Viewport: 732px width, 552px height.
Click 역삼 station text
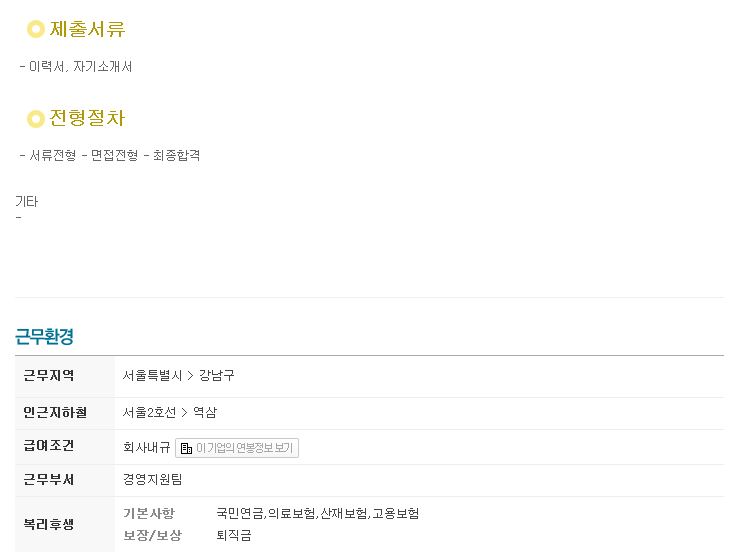pos(205,412)
